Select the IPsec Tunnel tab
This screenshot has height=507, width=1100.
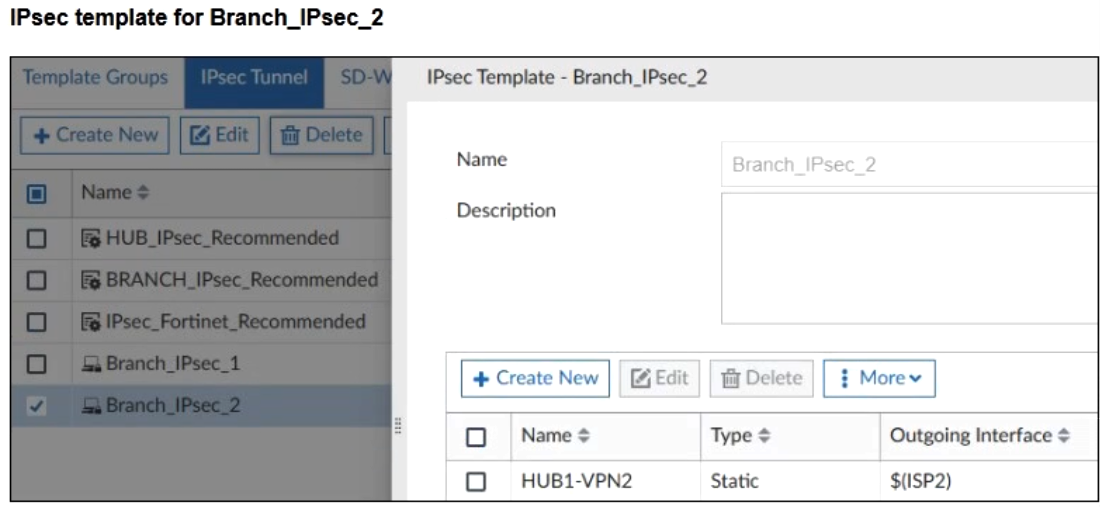point(254,78)
